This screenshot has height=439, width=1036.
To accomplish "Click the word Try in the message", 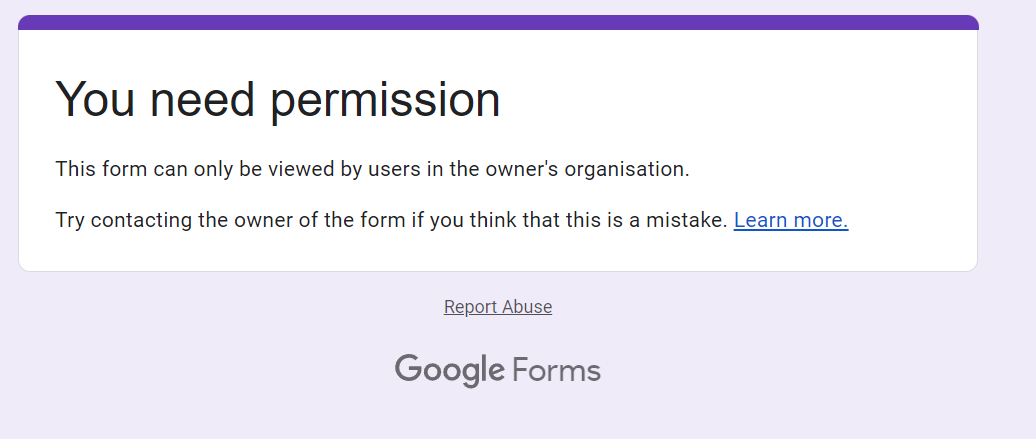I will click(x=70, y=220).
